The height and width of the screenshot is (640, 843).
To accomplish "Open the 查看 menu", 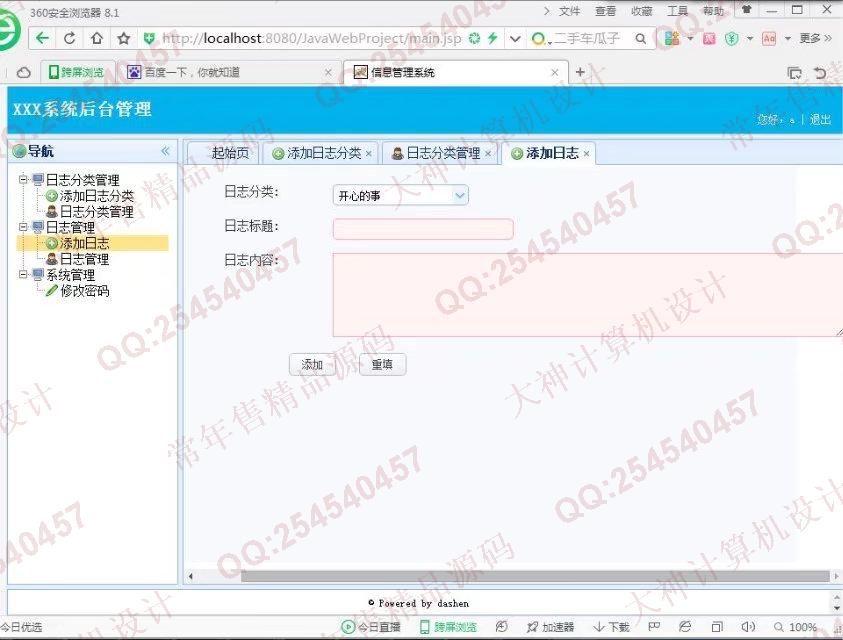I will tap(605, 11).
